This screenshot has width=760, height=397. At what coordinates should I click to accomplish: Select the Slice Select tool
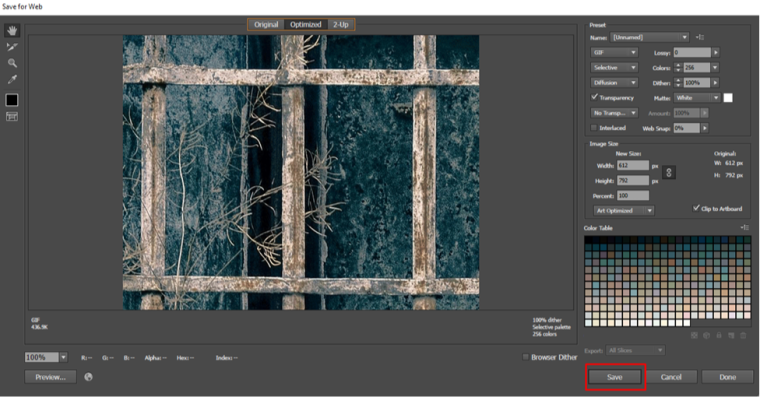click(12, 47)
